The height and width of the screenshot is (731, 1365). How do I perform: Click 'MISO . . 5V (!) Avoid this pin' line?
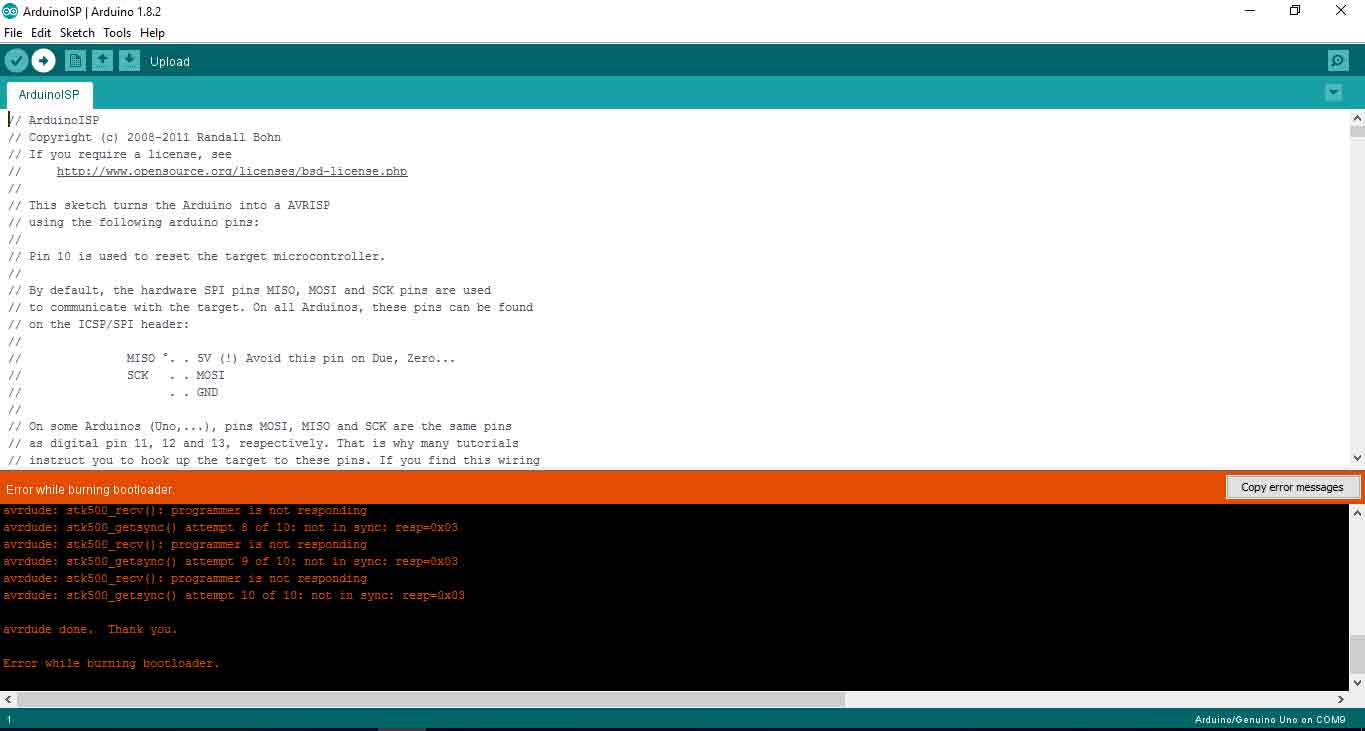(x=232, y=358)
